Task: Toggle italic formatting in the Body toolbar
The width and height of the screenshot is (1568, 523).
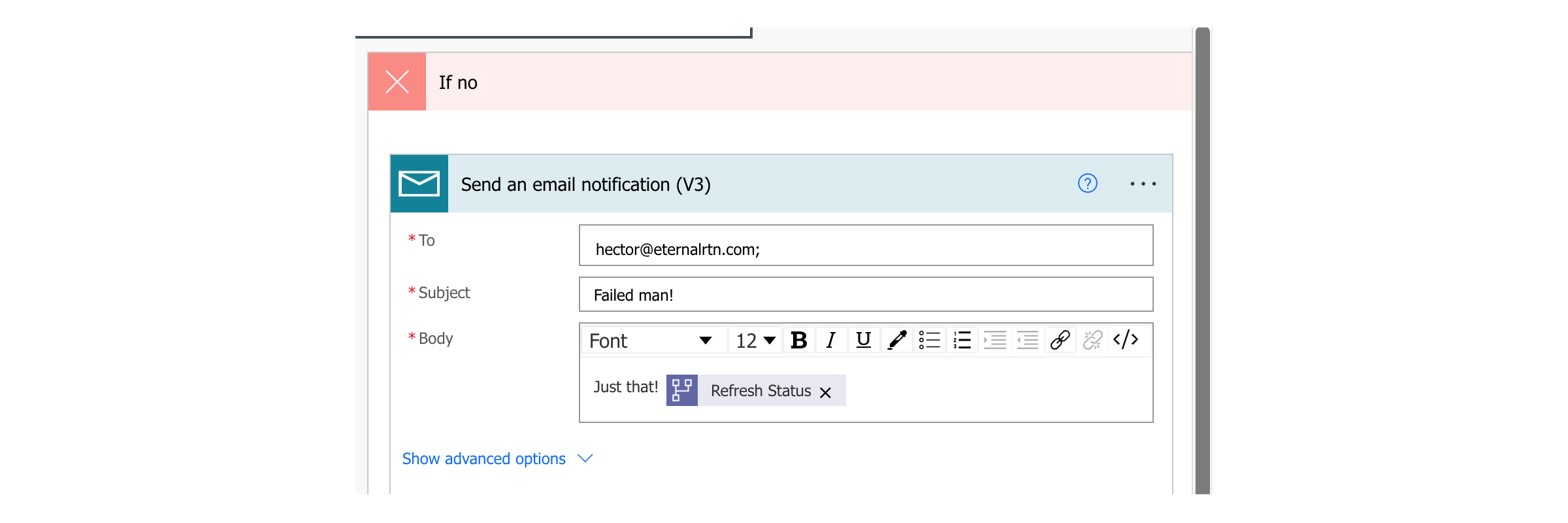Action: pyautogui.click(x=831, y=340)
